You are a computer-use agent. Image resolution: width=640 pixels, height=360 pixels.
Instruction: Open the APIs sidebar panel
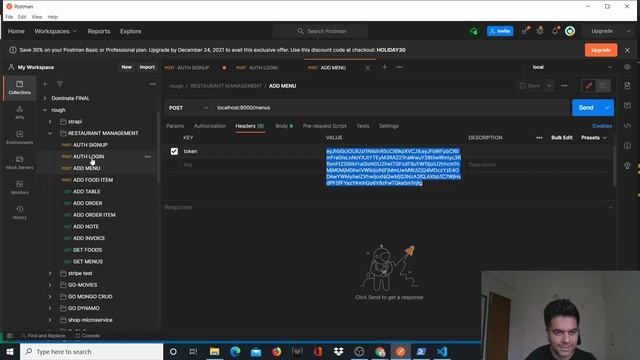click(x=19, y=112)
